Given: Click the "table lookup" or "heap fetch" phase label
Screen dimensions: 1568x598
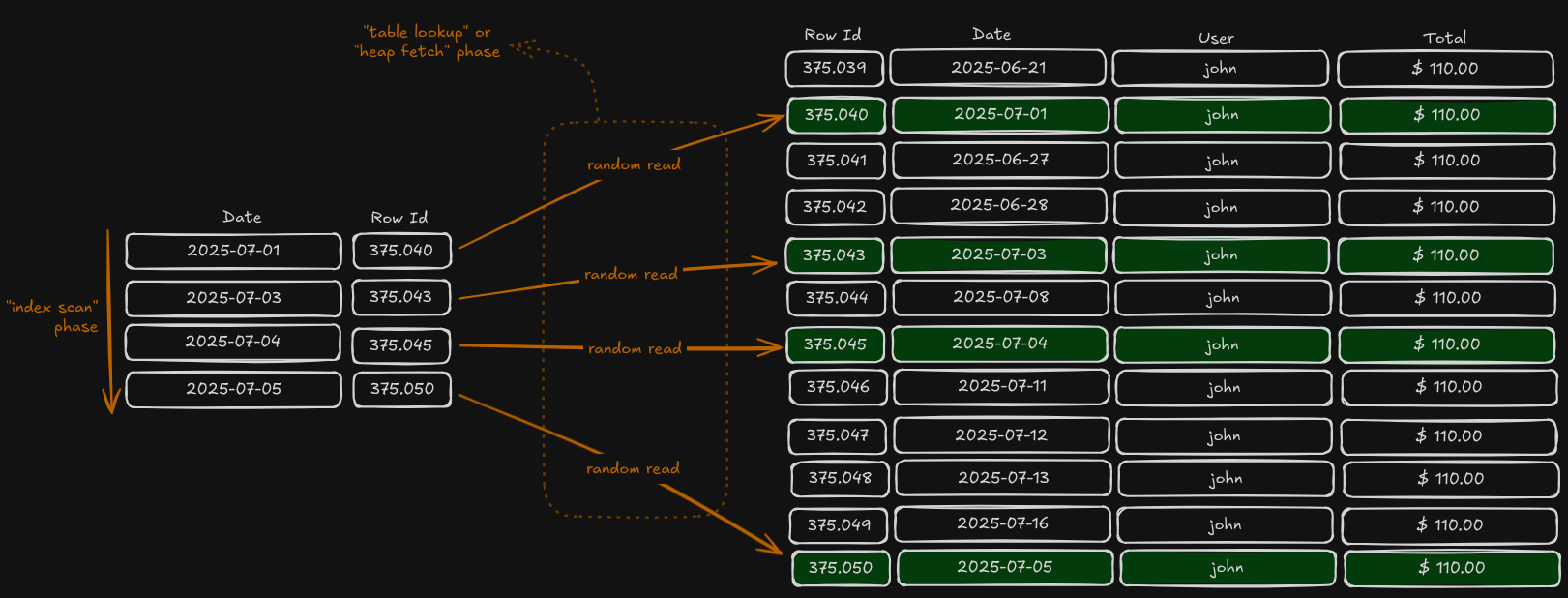Looking at the screenshot, I should pos(427,42).
